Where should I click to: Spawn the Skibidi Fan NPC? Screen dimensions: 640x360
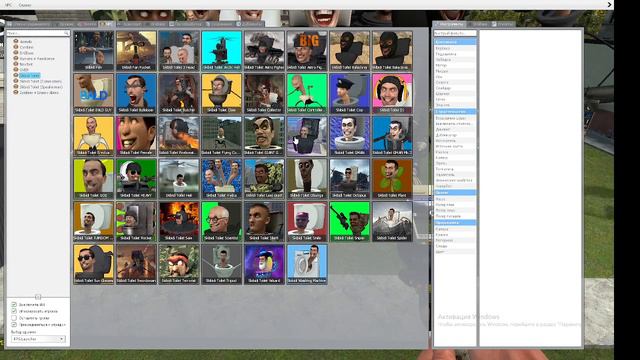94,51
